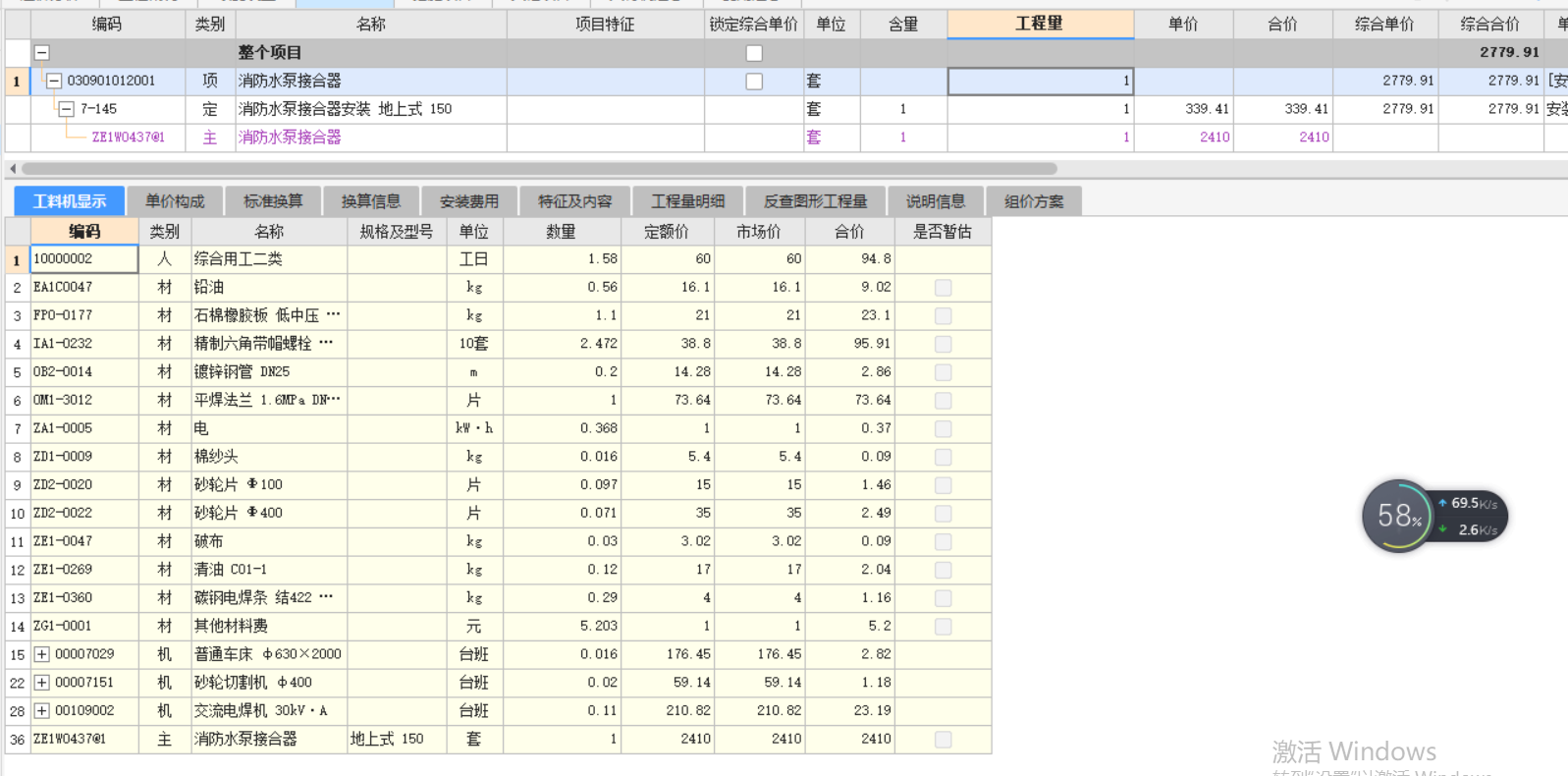Expand machine row 00007029
Screen dimensions: 1568x776
tap(42, 654)
